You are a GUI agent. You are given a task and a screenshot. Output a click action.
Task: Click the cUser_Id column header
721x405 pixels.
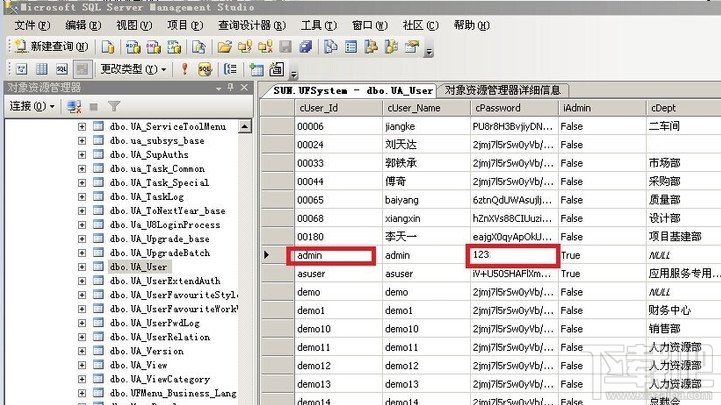pyautogui.click(x=338, y=108)
